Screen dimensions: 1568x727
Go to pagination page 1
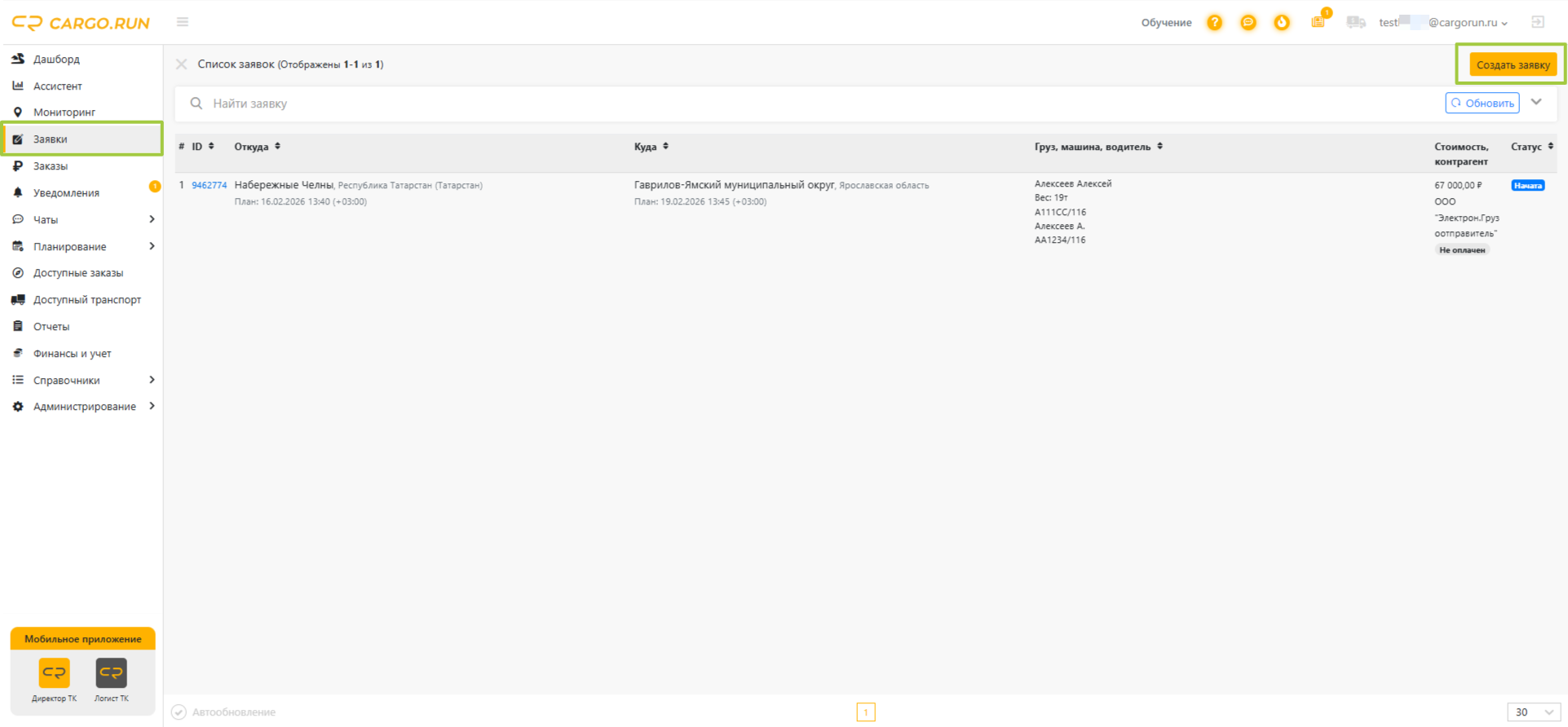pyautogui.click(x=866, y=712)
